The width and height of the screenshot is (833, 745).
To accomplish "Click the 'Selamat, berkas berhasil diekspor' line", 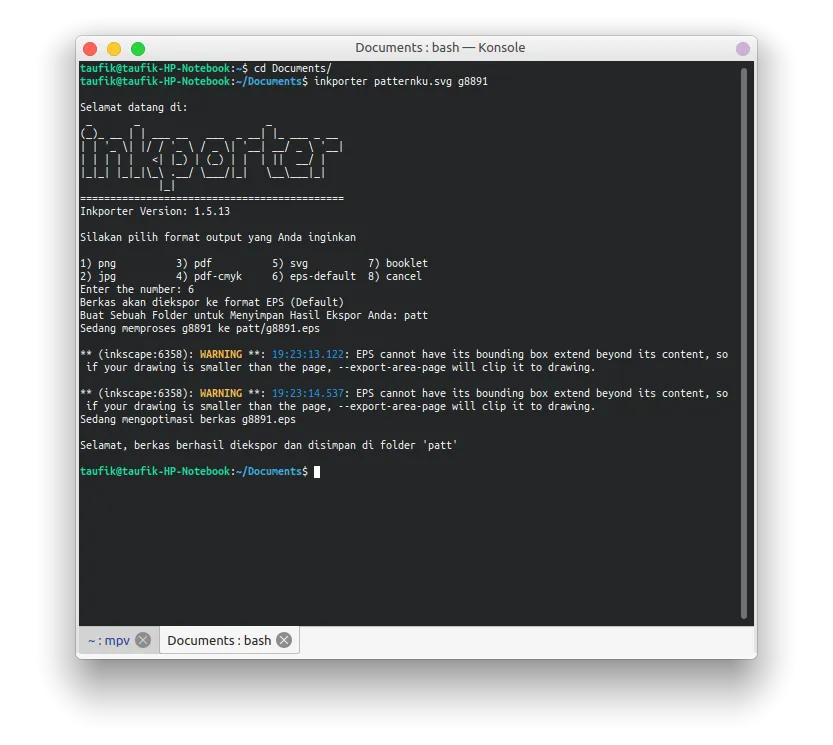I will [x=269, y=445].
